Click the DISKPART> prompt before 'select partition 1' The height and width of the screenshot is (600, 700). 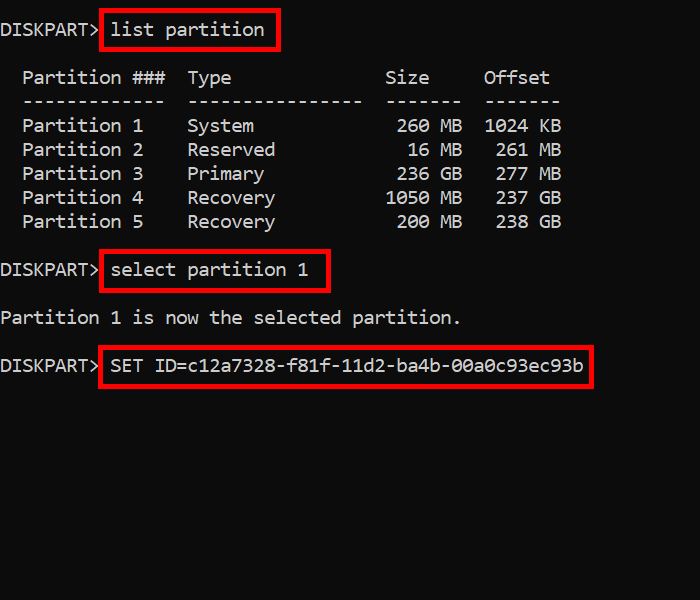coord(49,270)
